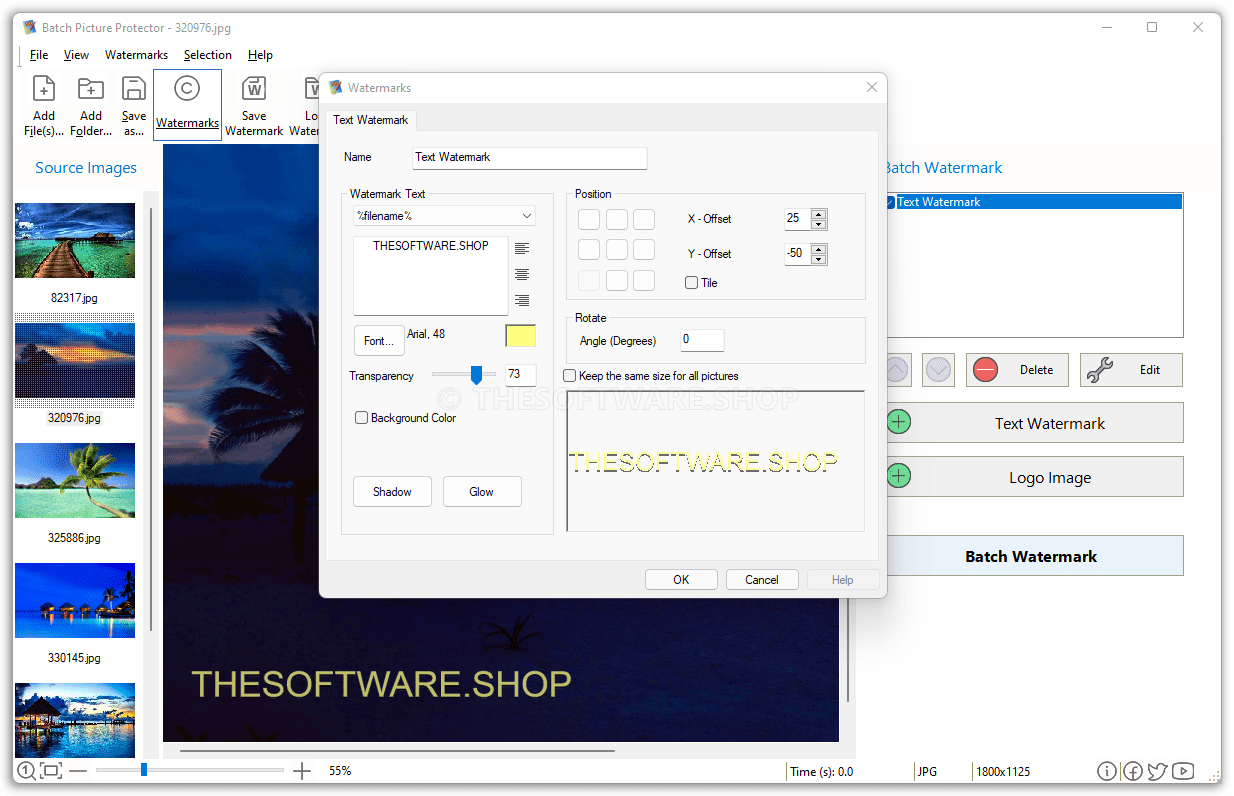1234x796 pixels.
Task: Check Keep the same size for all pictures
Action: pos(570,376)
